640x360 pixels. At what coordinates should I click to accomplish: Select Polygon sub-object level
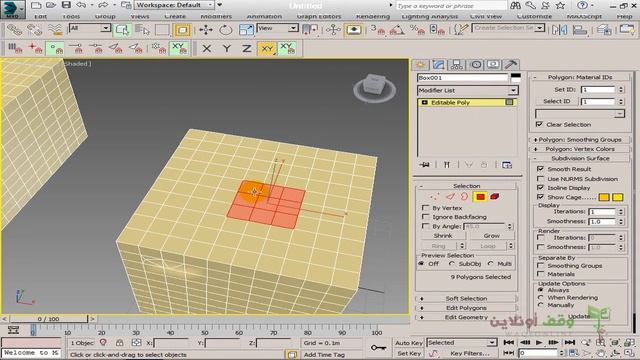point(480,197)
